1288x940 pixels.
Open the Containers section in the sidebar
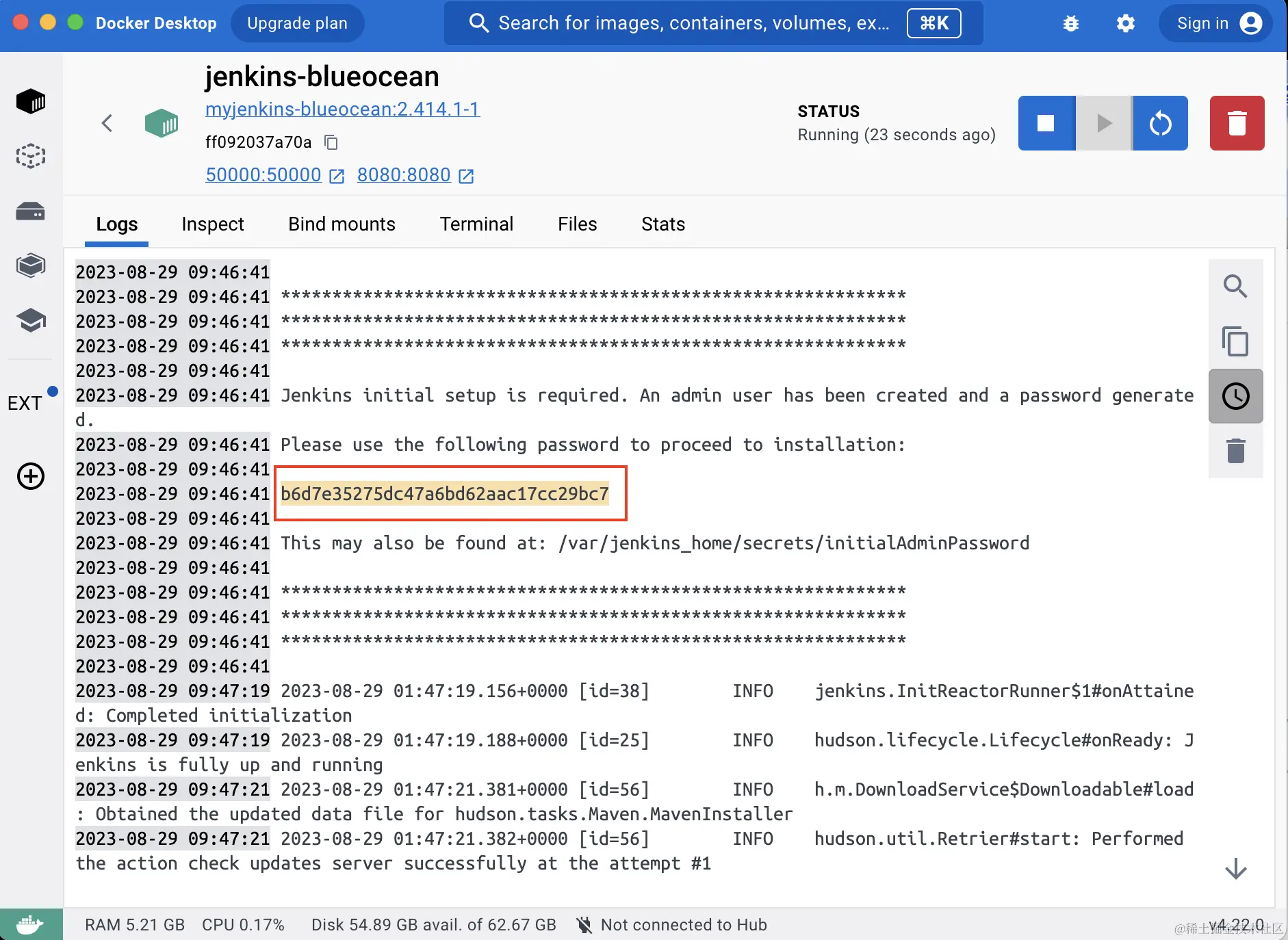point(31,101)
